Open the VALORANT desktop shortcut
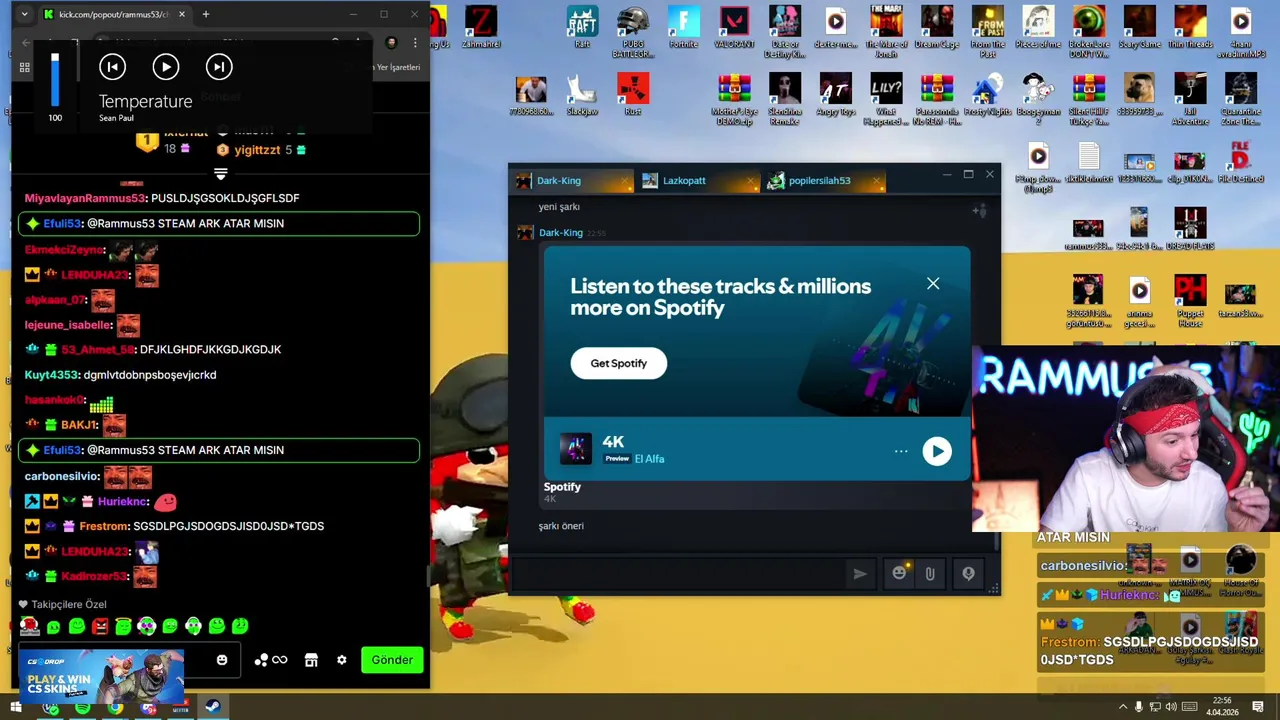The height and width of the screenshot is (720, 1280). click(734, 27)
